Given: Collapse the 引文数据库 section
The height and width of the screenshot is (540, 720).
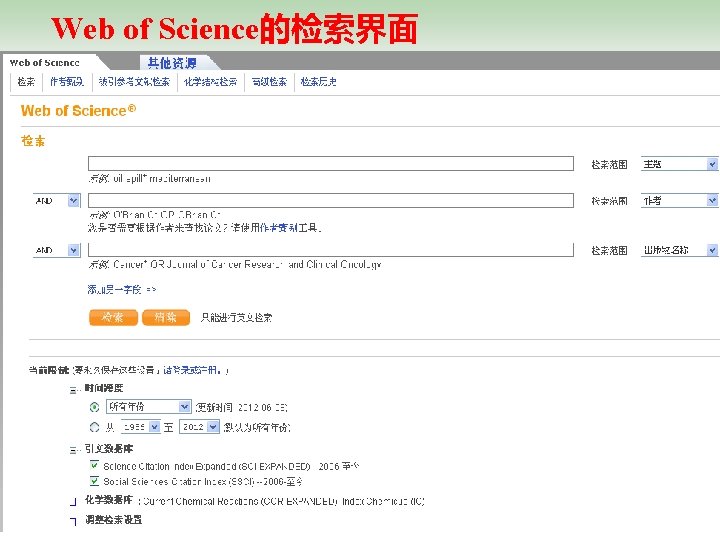Looking at the screenshot, I should (74, 450).
